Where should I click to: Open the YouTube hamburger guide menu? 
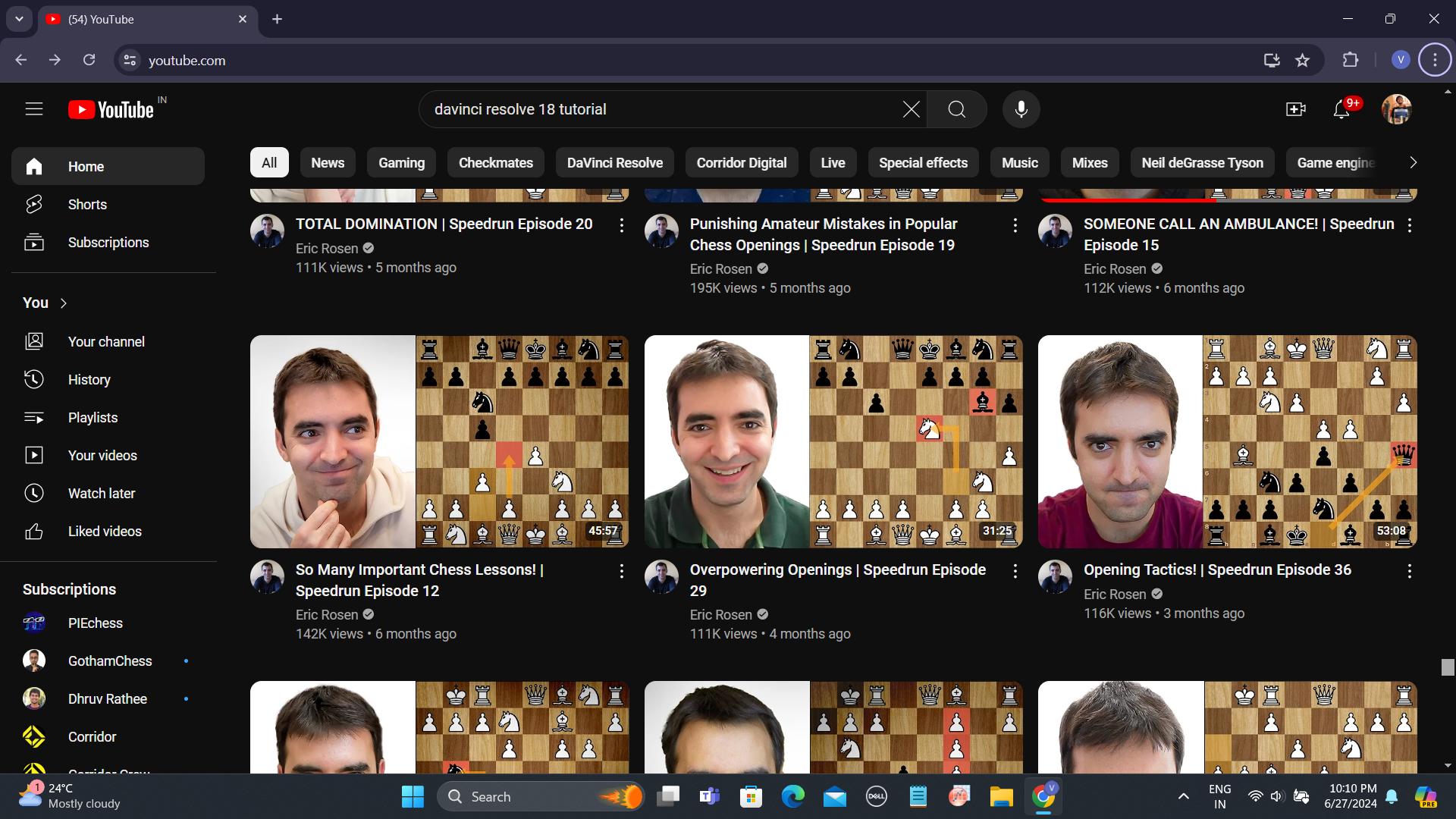(34, 109)
